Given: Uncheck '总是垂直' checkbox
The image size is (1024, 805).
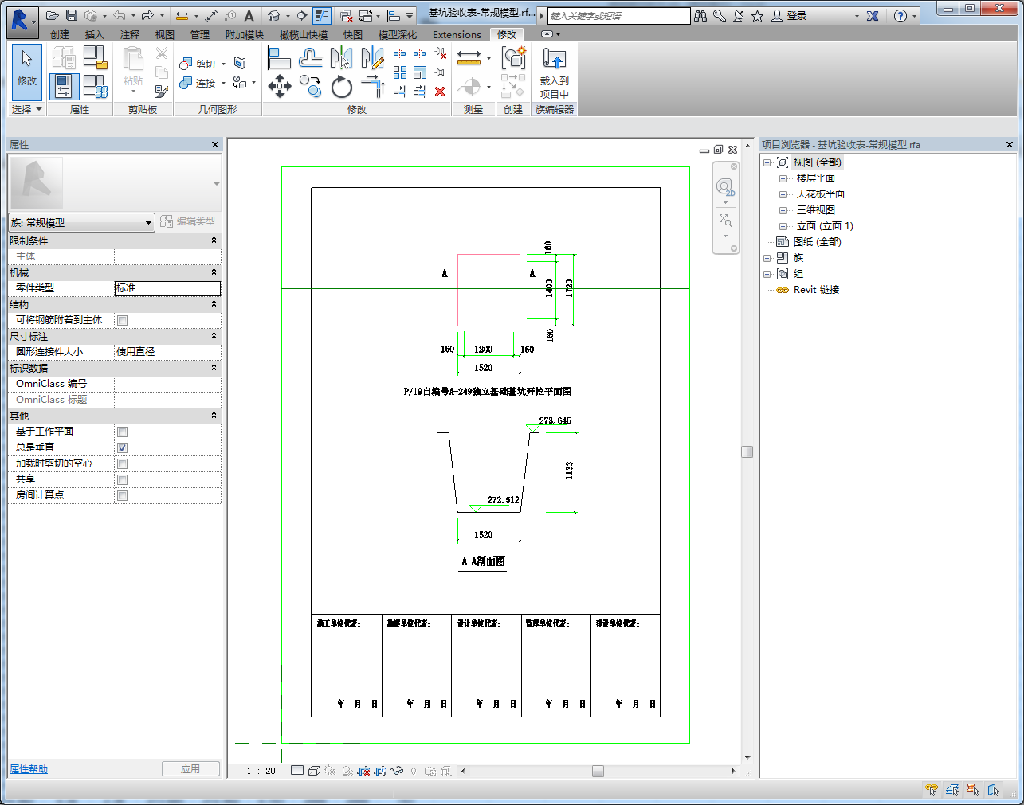Looking at the screenshot, I should click(122, 447).
